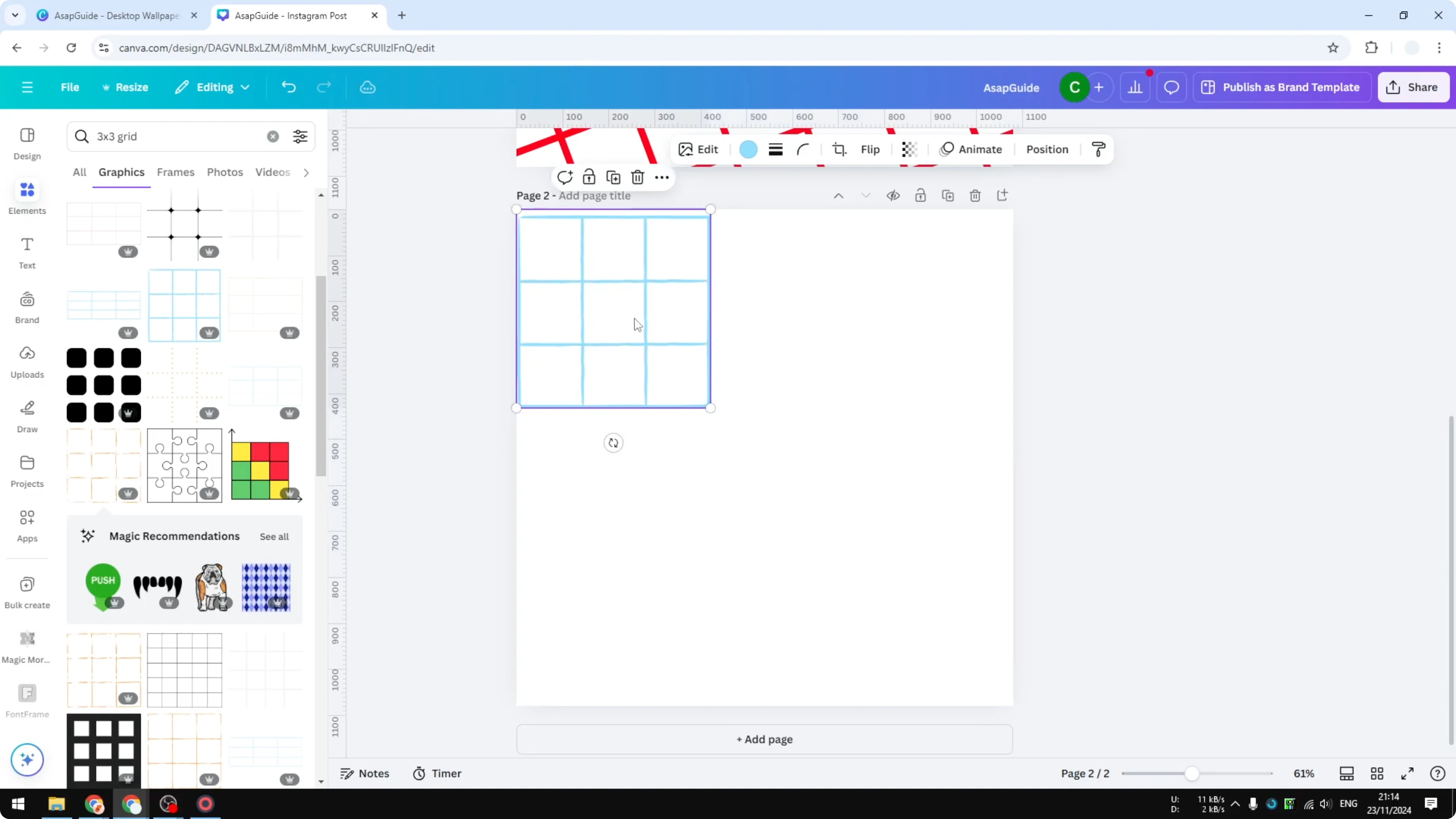This screenshot has height=819, width=1456.
Task: Open the File menu
Action: pyautogui.click(x=70, y=87)
